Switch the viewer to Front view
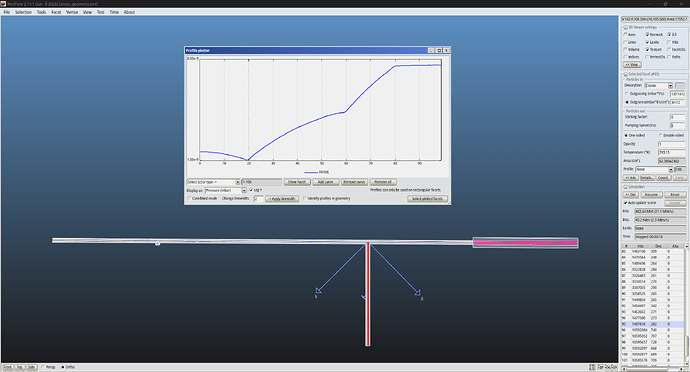The image size is (690, 372). [8, 367]
